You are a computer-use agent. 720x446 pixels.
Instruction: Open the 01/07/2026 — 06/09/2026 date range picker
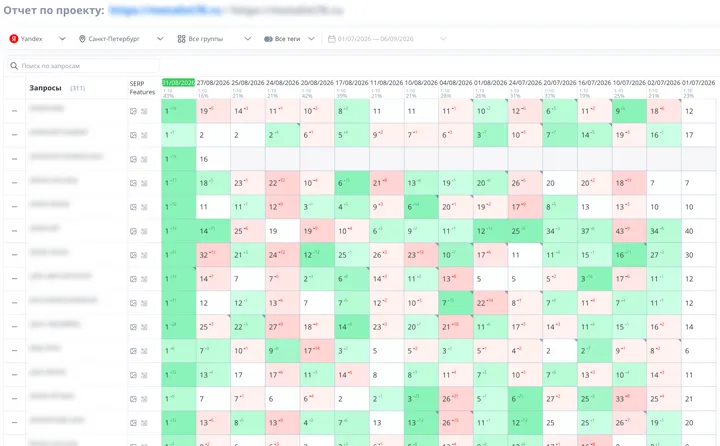click(387, 39)
